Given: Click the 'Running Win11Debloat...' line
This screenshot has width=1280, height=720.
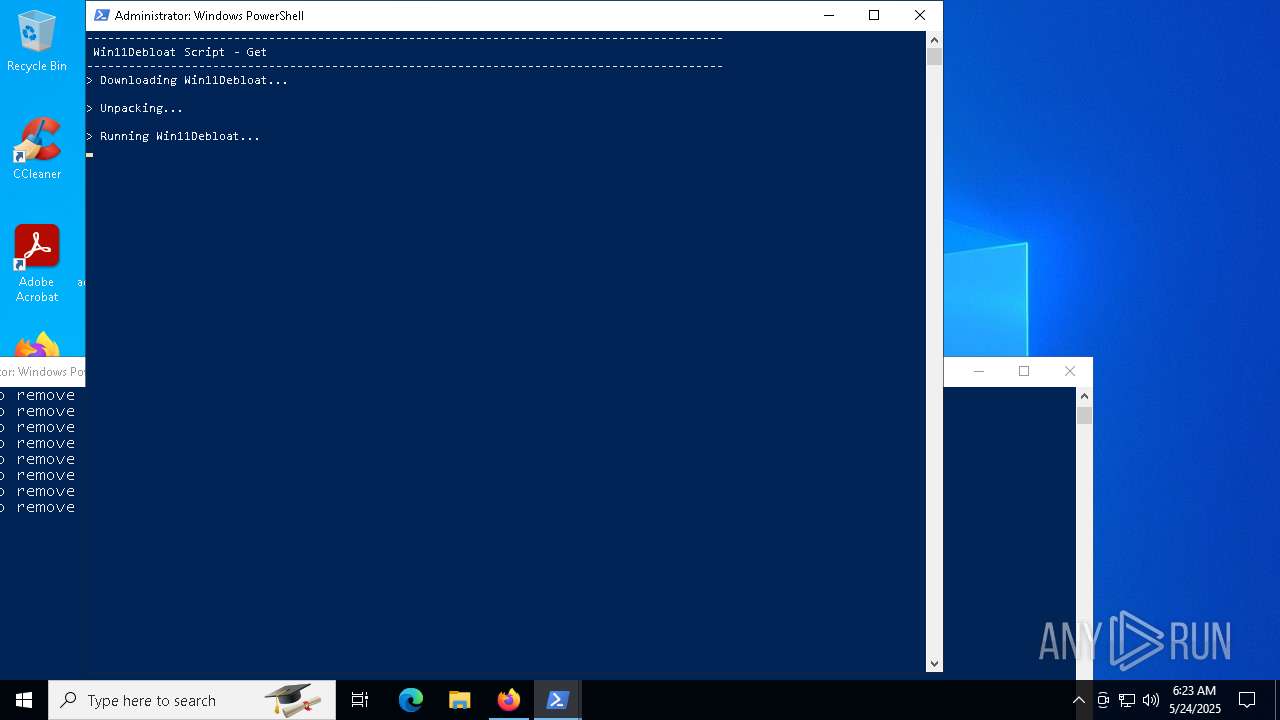Looking at the screenshot, I should point(173,136).
